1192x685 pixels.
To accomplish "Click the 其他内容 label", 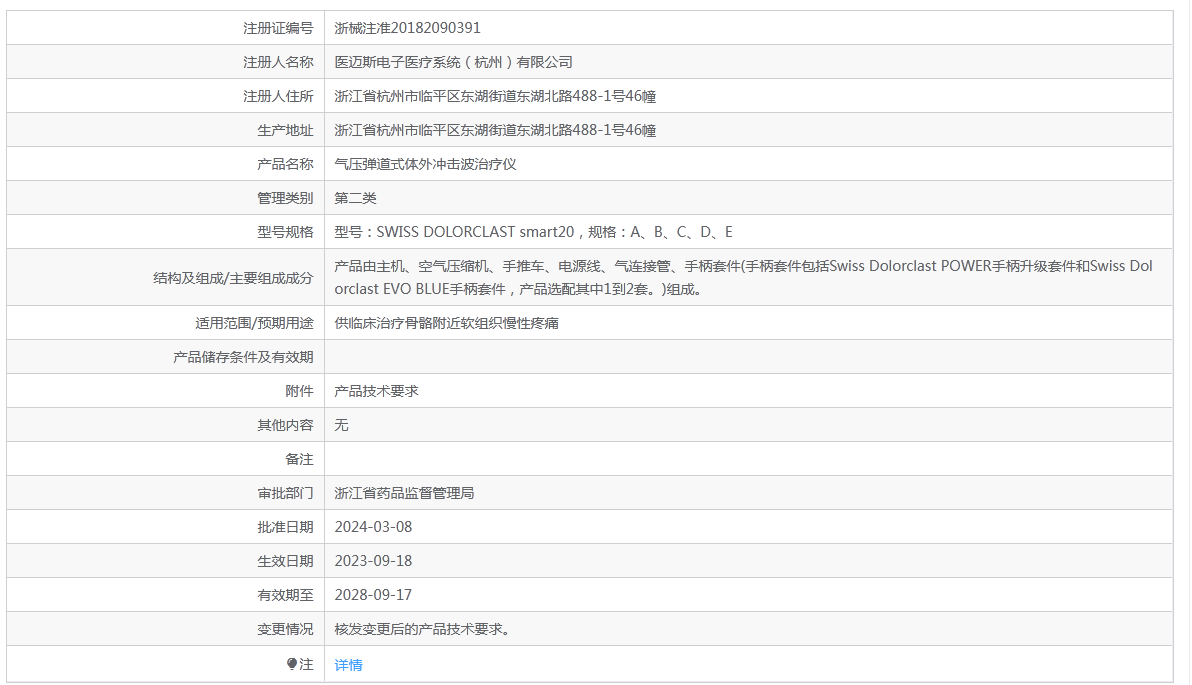I will pos(285,425).
